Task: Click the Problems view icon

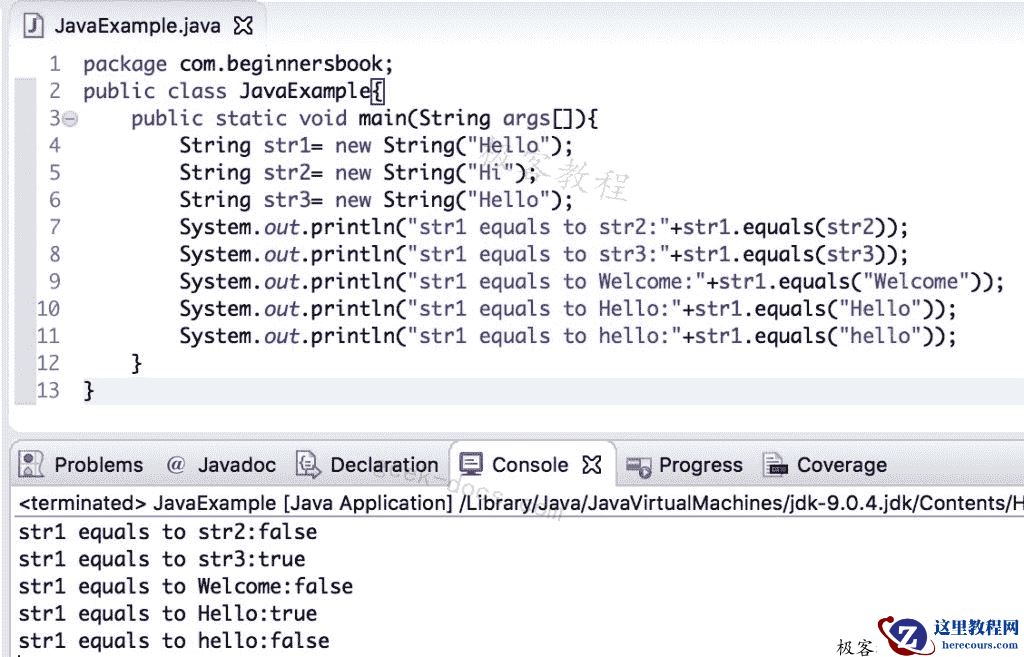Action: 30,464
